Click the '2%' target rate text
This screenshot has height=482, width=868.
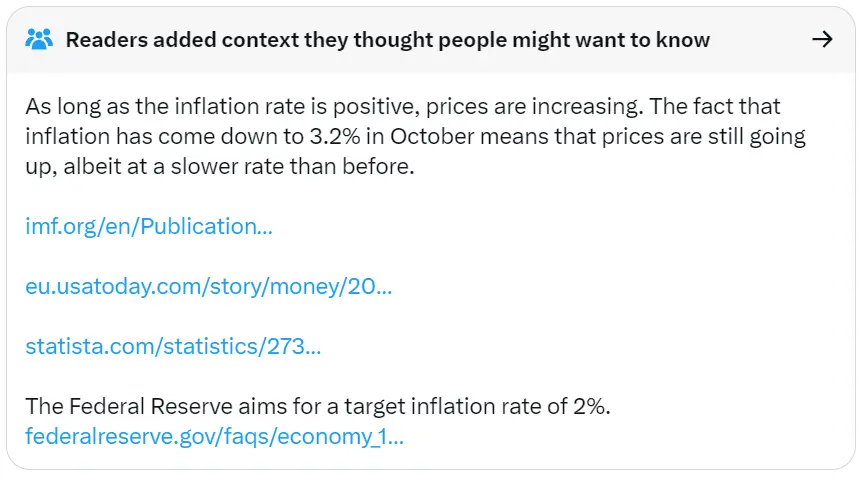[x=590, y=407]
